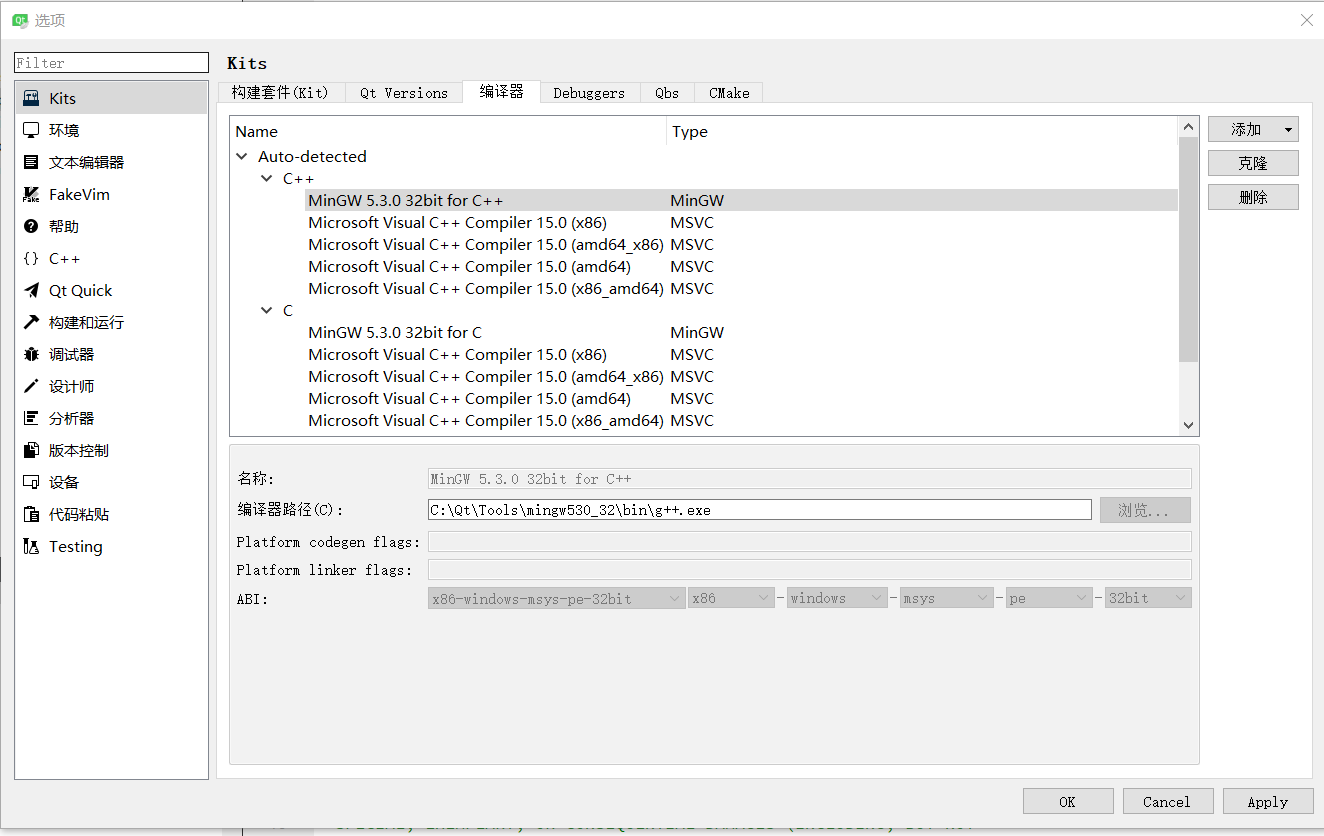This screenshot has width=1324, height=836.
Task: Collapse the C++ compiler group
Action: click(267, 178)
